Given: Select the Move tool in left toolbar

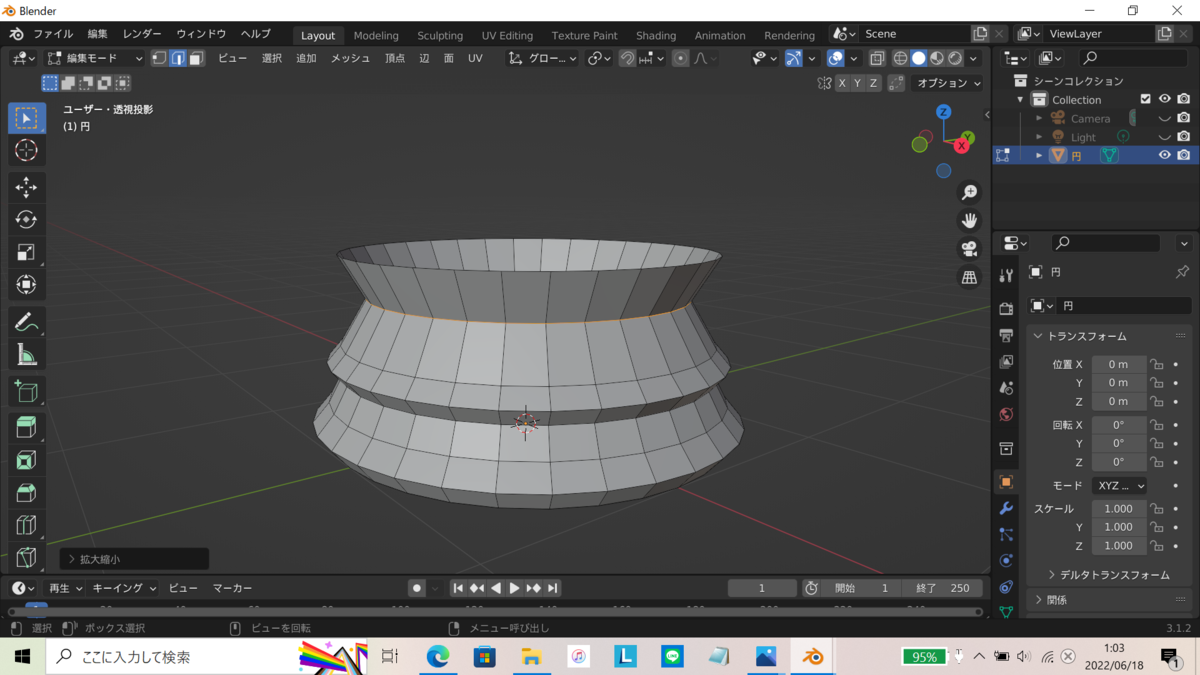Looking at the screenshot, I should 27,187.
